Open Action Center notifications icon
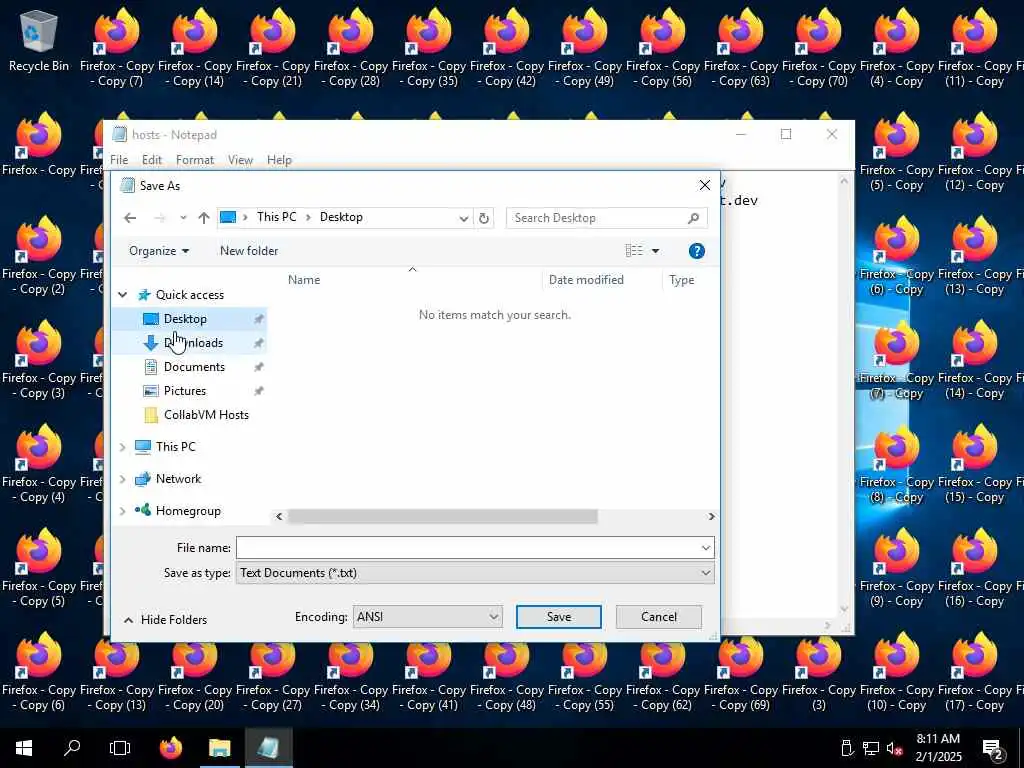The image size is (1024, 768). [993, 749]
